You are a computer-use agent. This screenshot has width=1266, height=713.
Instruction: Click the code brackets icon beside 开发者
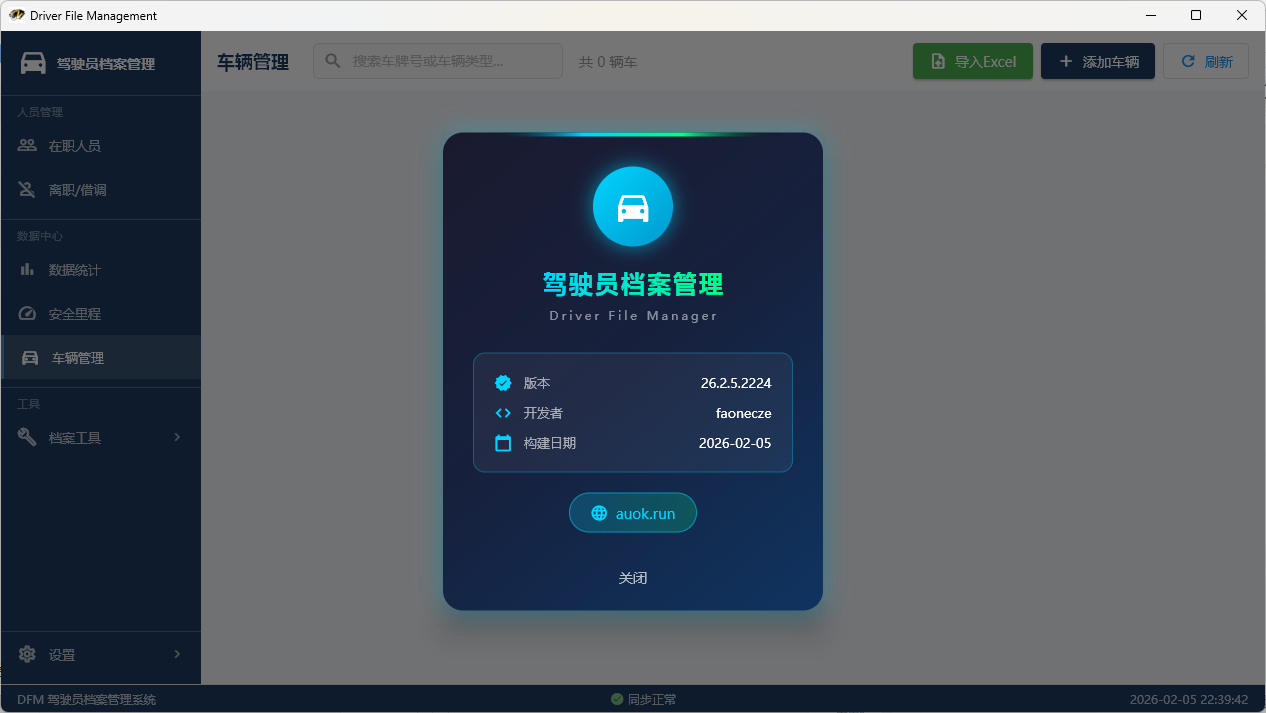pos(503,413)
